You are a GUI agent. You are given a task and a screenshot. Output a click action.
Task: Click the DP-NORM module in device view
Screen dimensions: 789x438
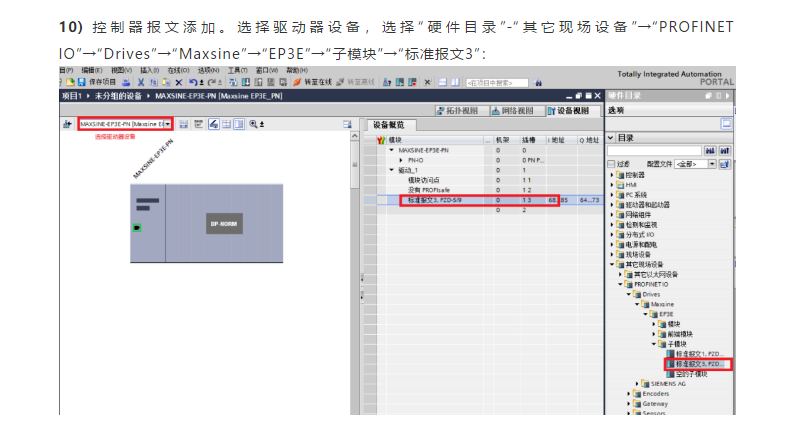pos(224,224)
